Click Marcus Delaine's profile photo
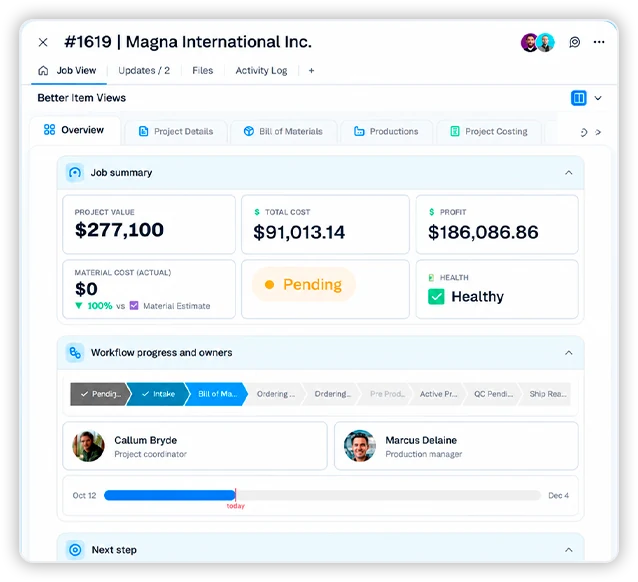The width and height of the screenshot is (638, 582). coord(360,446)
